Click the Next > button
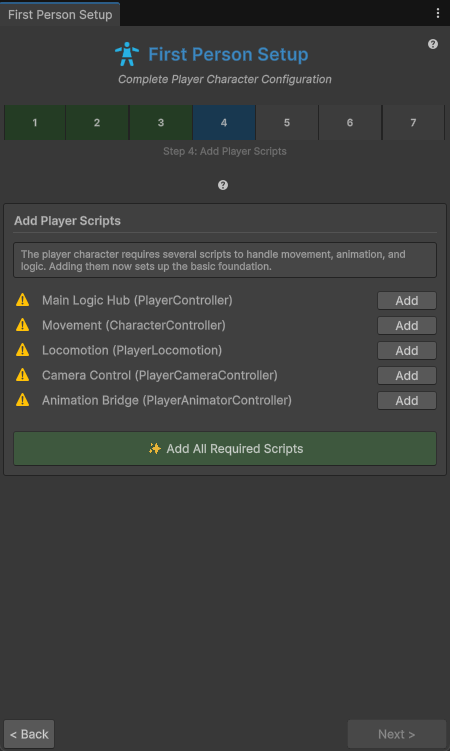Screen dimensions: 450x751 tap(397, 734)
